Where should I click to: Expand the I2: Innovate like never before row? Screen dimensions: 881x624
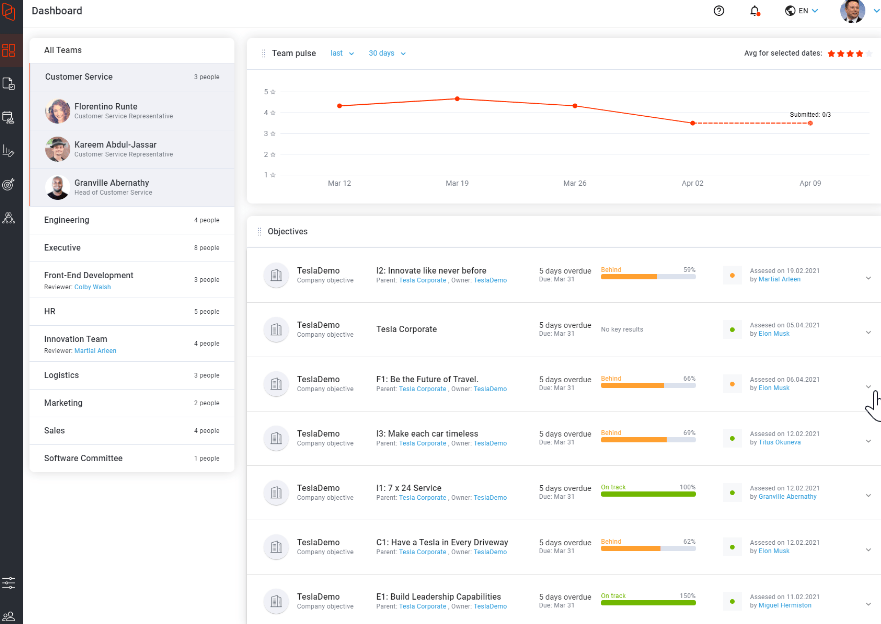(868, 277)
